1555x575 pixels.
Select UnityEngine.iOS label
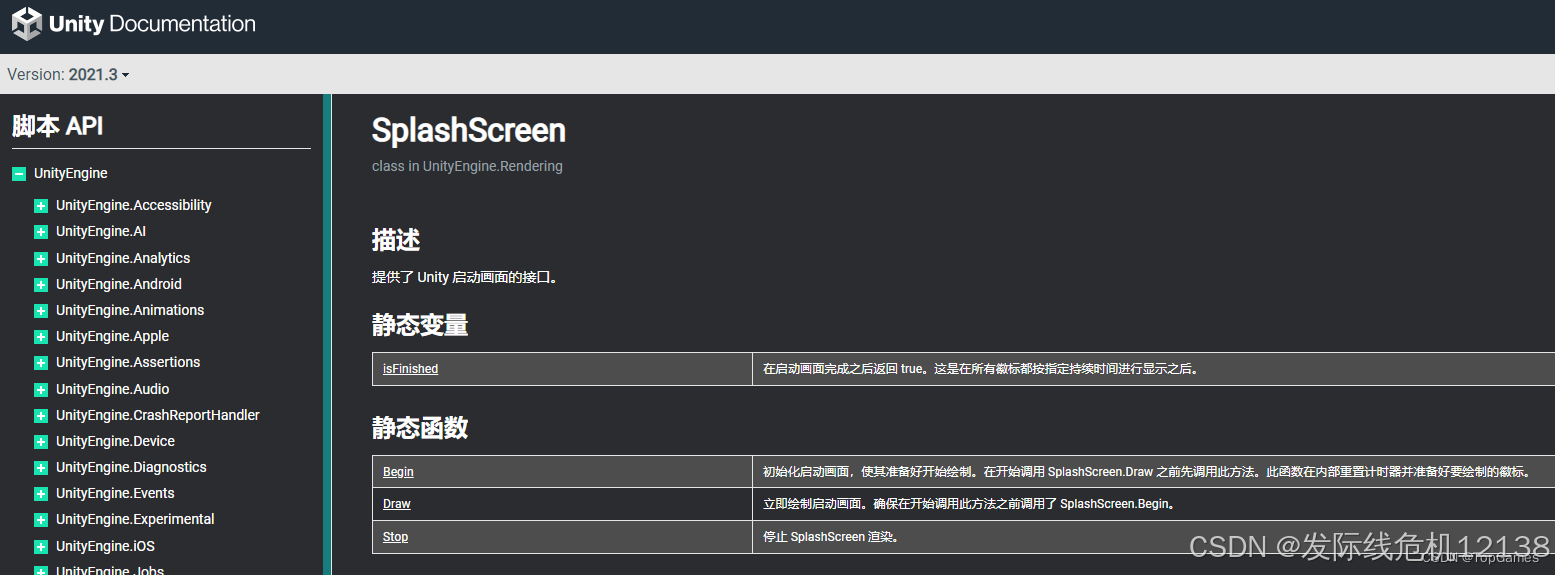point(105,546)
